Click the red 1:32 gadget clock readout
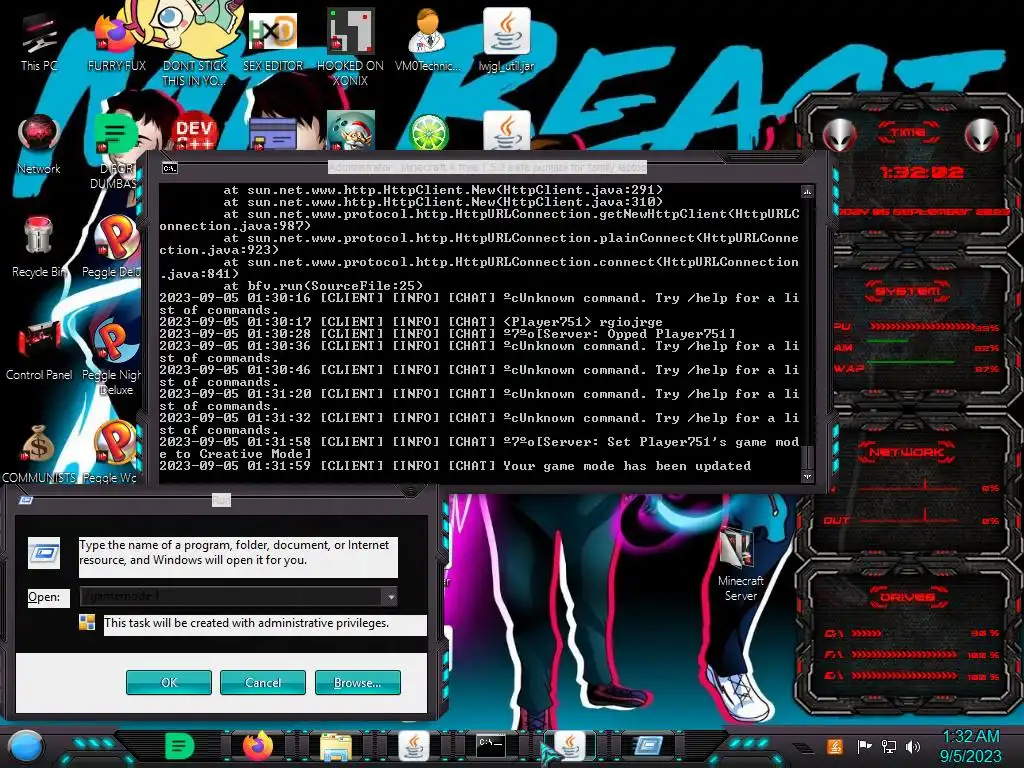Image resolution: width=1024 pixels, height=768 pixels. click(x=921, y=172)
